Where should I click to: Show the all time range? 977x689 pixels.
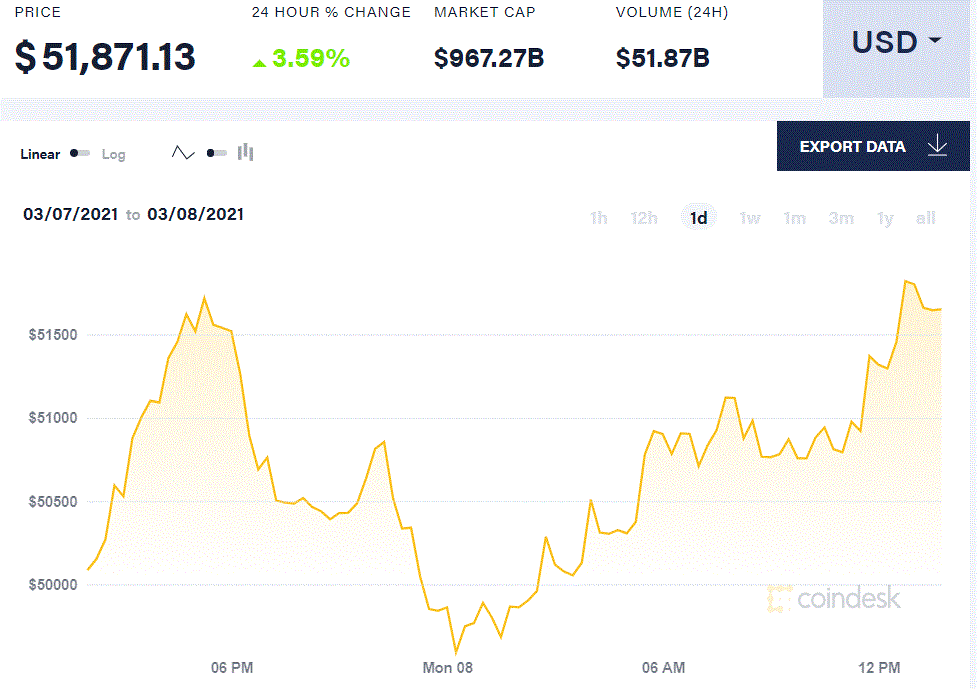[925, 218]
